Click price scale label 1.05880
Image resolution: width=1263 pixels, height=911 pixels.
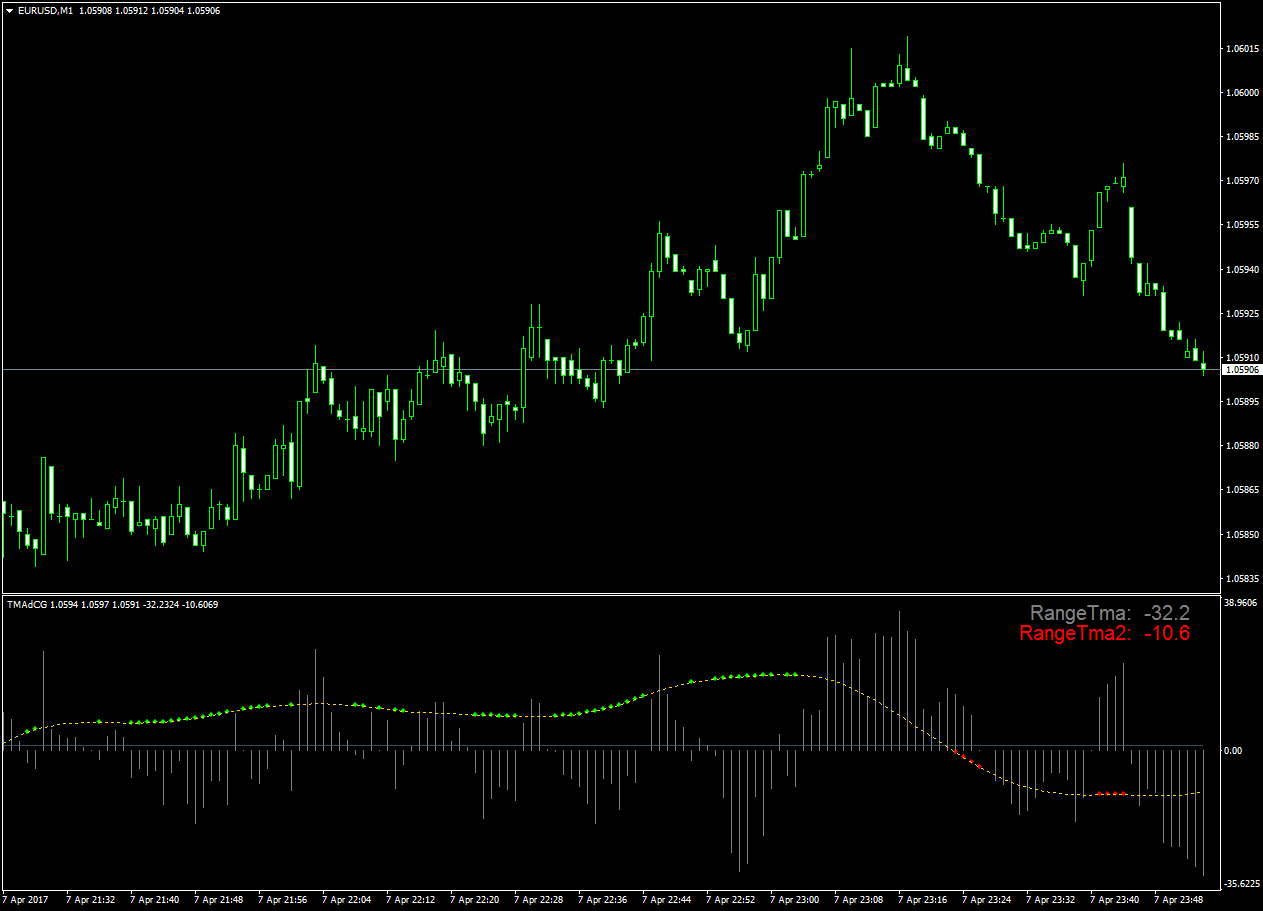[1242, 446]
